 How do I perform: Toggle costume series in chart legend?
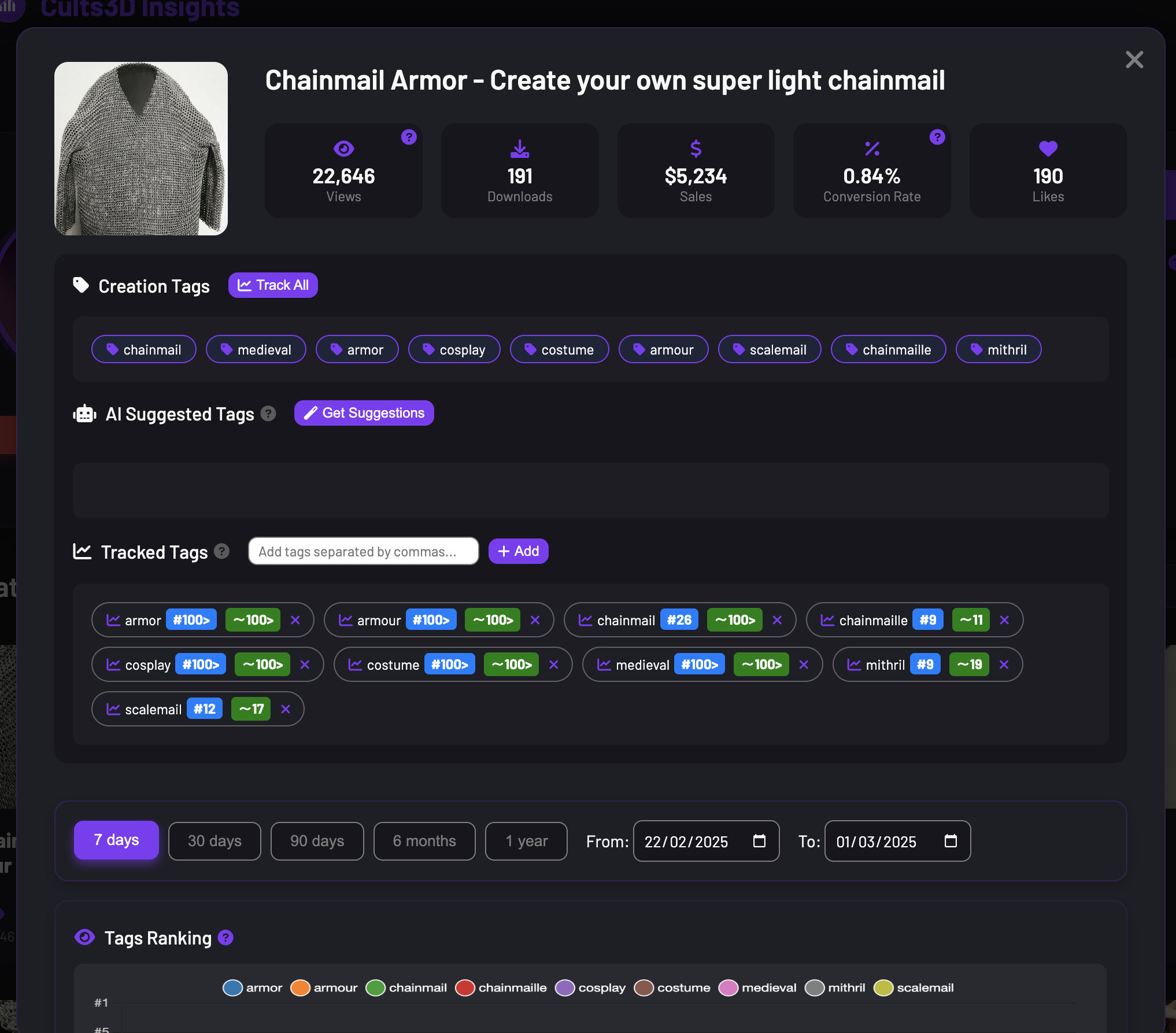pyautogui.click(x=672, y=988)
